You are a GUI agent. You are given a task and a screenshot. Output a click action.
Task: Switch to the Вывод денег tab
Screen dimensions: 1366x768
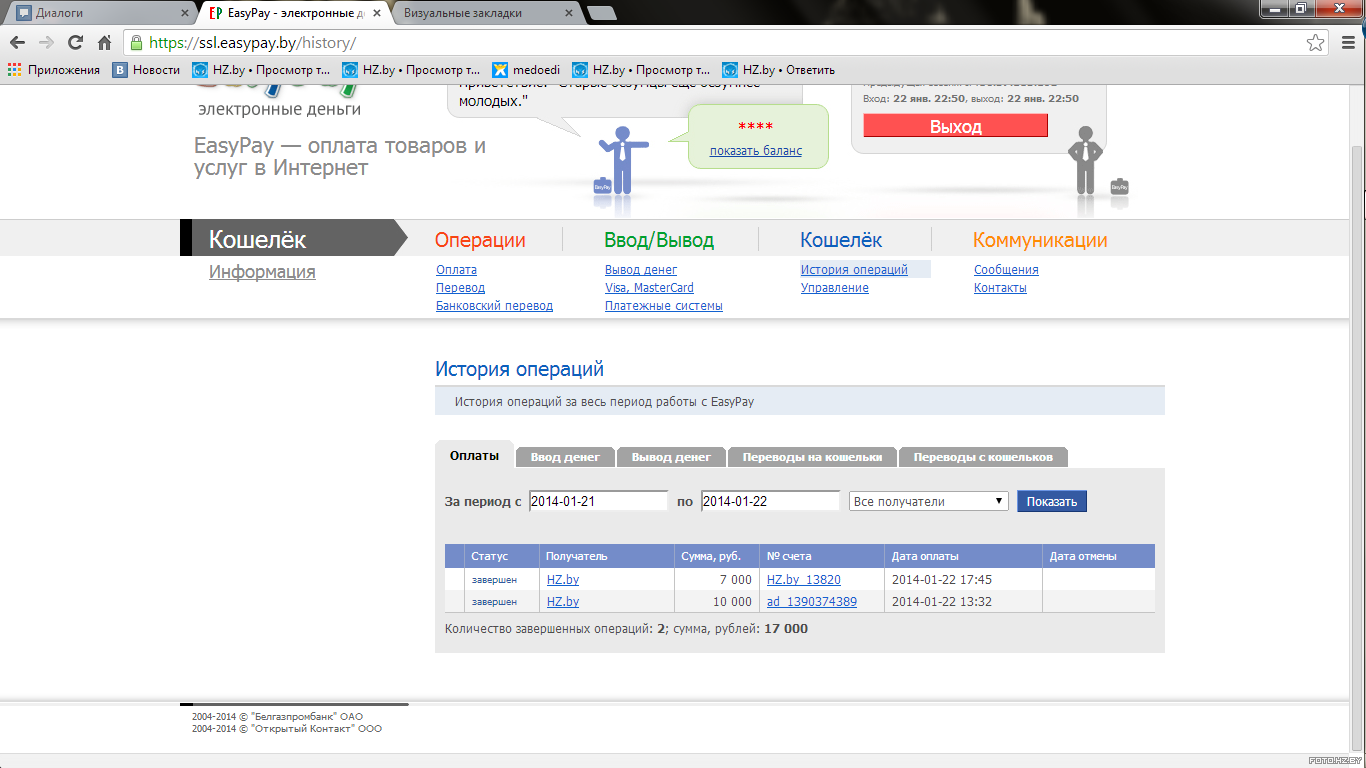coord(671,457)
